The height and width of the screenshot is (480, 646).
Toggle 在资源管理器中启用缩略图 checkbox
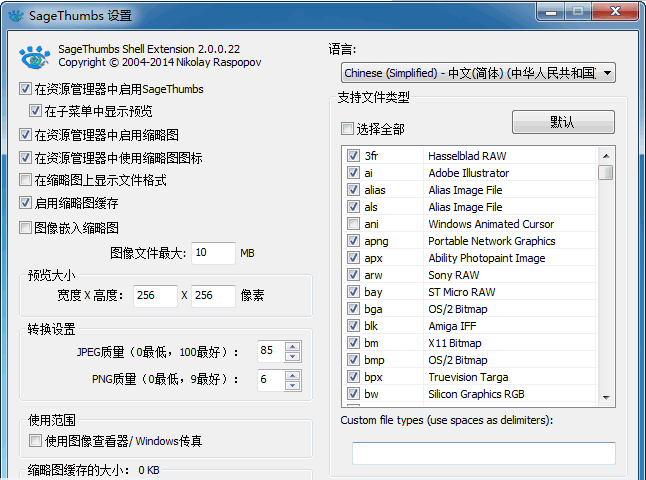click(x=25, y=134)
